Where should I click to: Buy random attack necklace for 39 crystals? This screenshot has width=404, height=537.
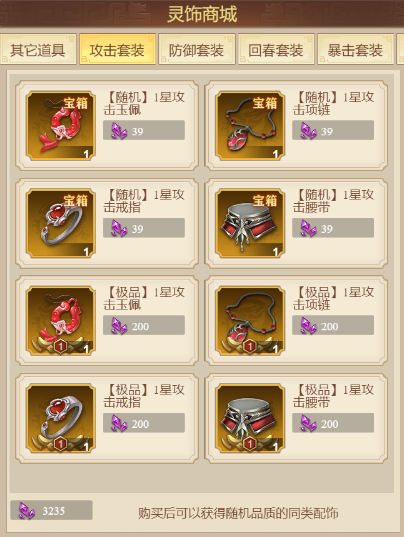[333, 130]
